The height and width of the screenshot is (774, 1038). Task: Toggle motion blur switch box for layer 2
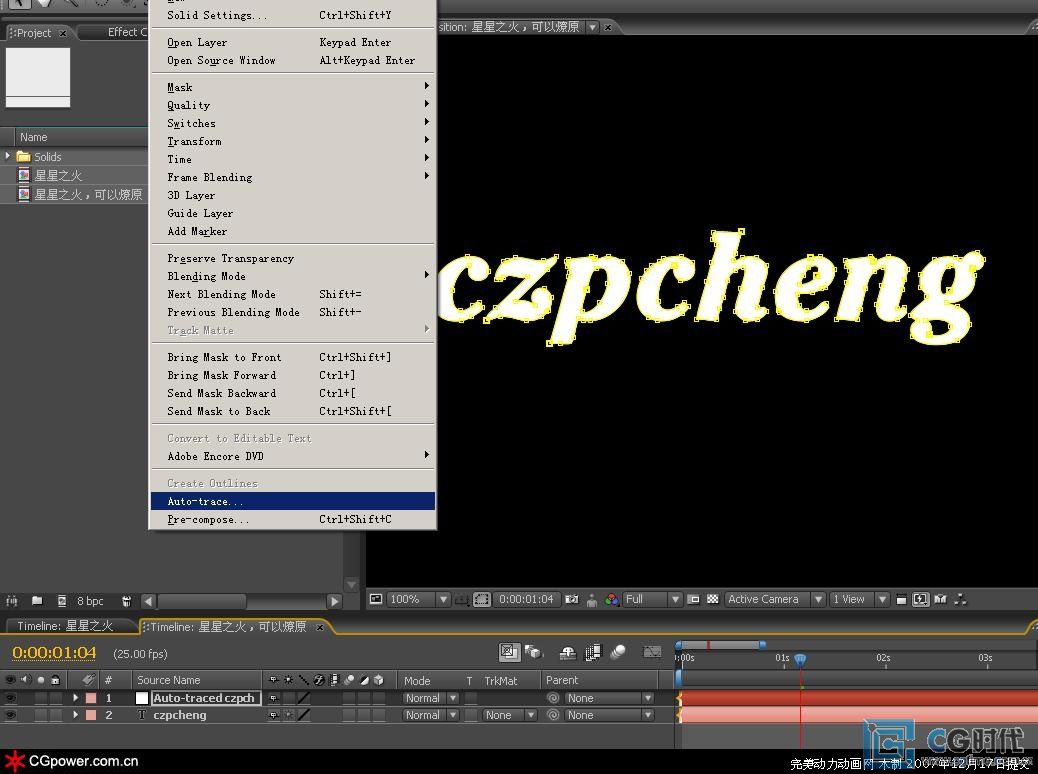pyautogui.click(x=349, y=715)
